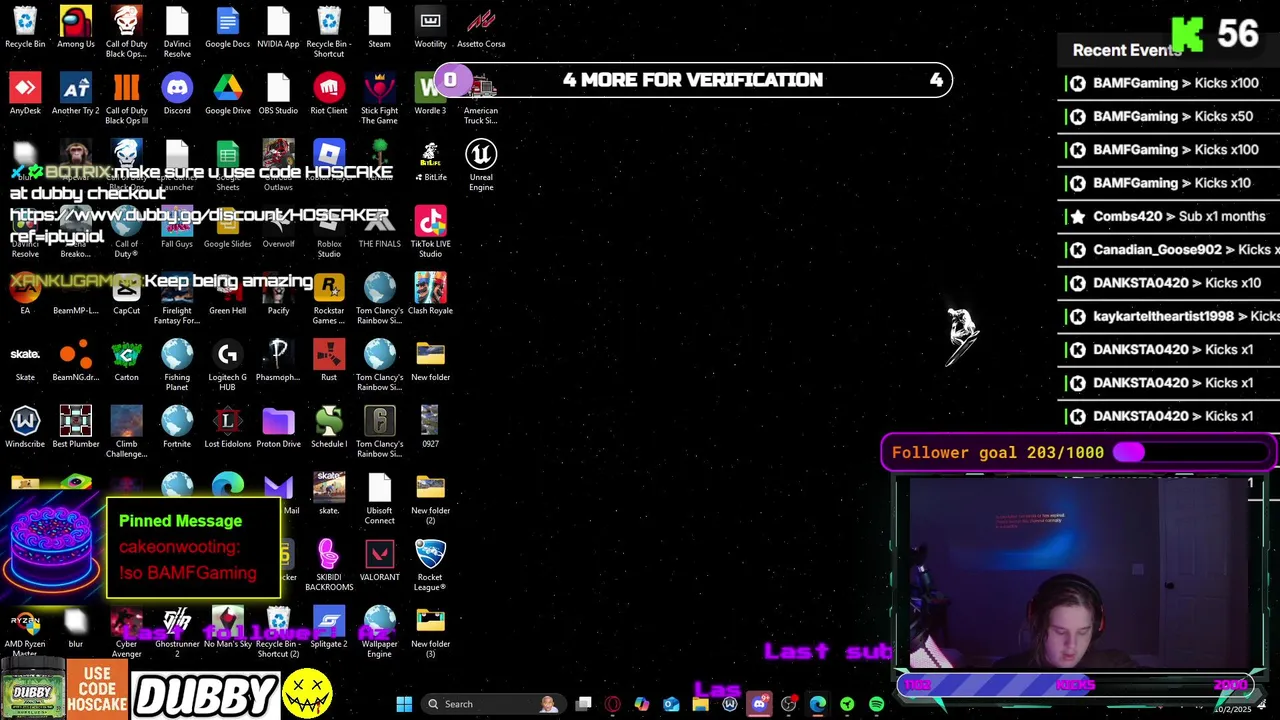1280x720 pixels.
Task: Open the Google Drive shortcut
Action: point(227,94)
